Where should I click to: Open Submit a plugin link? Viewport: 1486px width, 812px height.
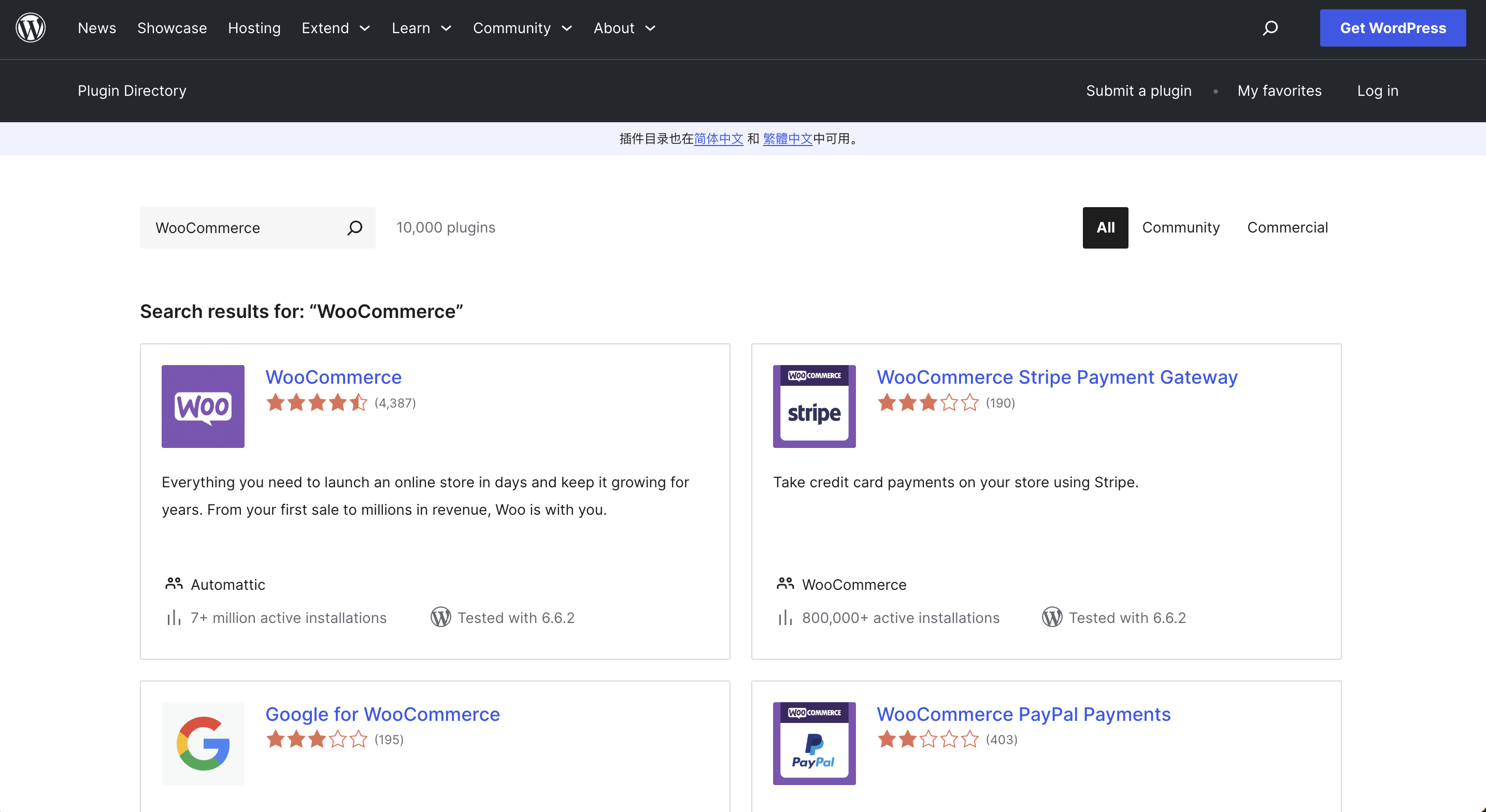pos(1139,91)
